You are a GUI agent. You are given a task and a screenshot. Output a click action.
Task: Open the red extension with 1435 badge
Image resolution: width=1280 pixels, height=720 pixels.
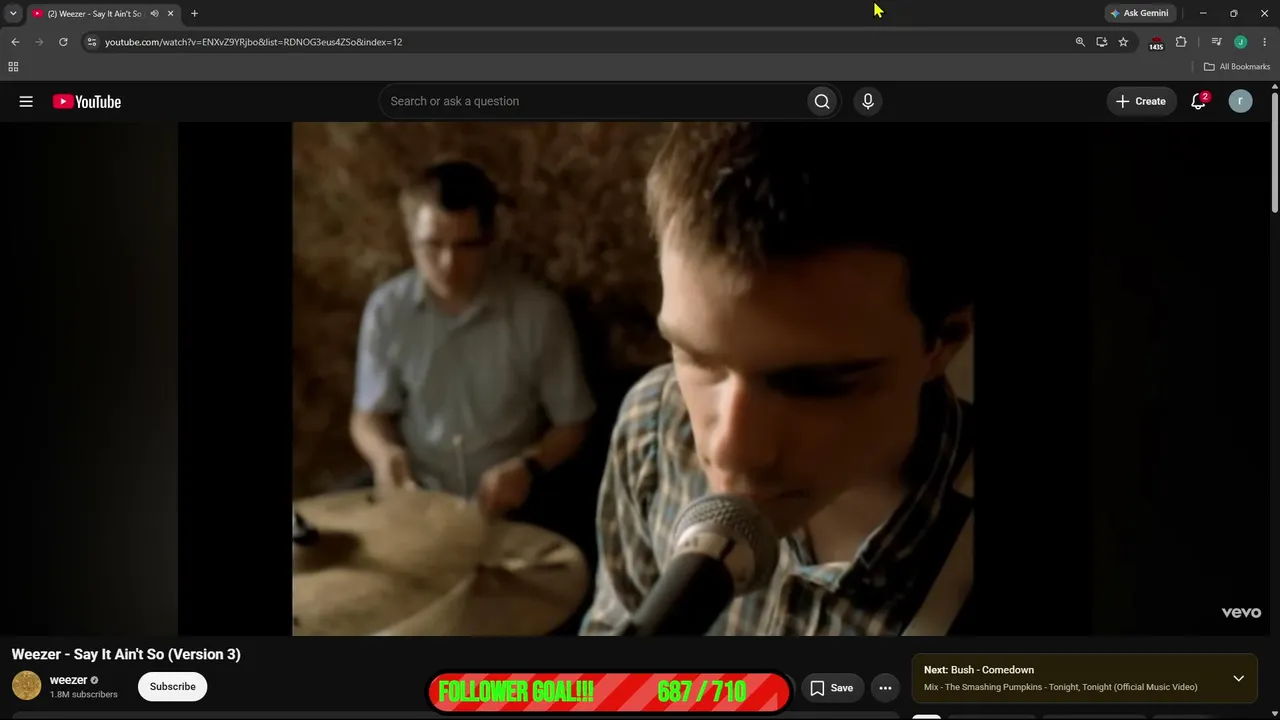pos(1156,43)
